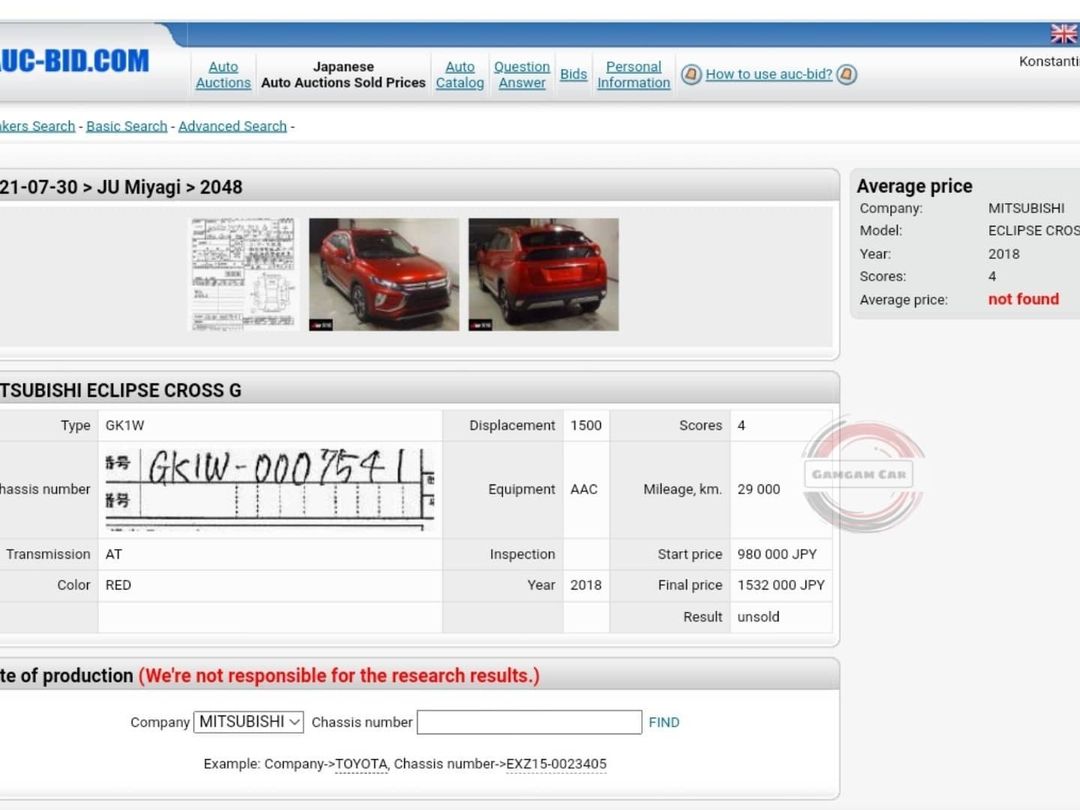This screenshot has height=810, width=1080.
Task: Go to Question Answer section
Action: point(521,74)
